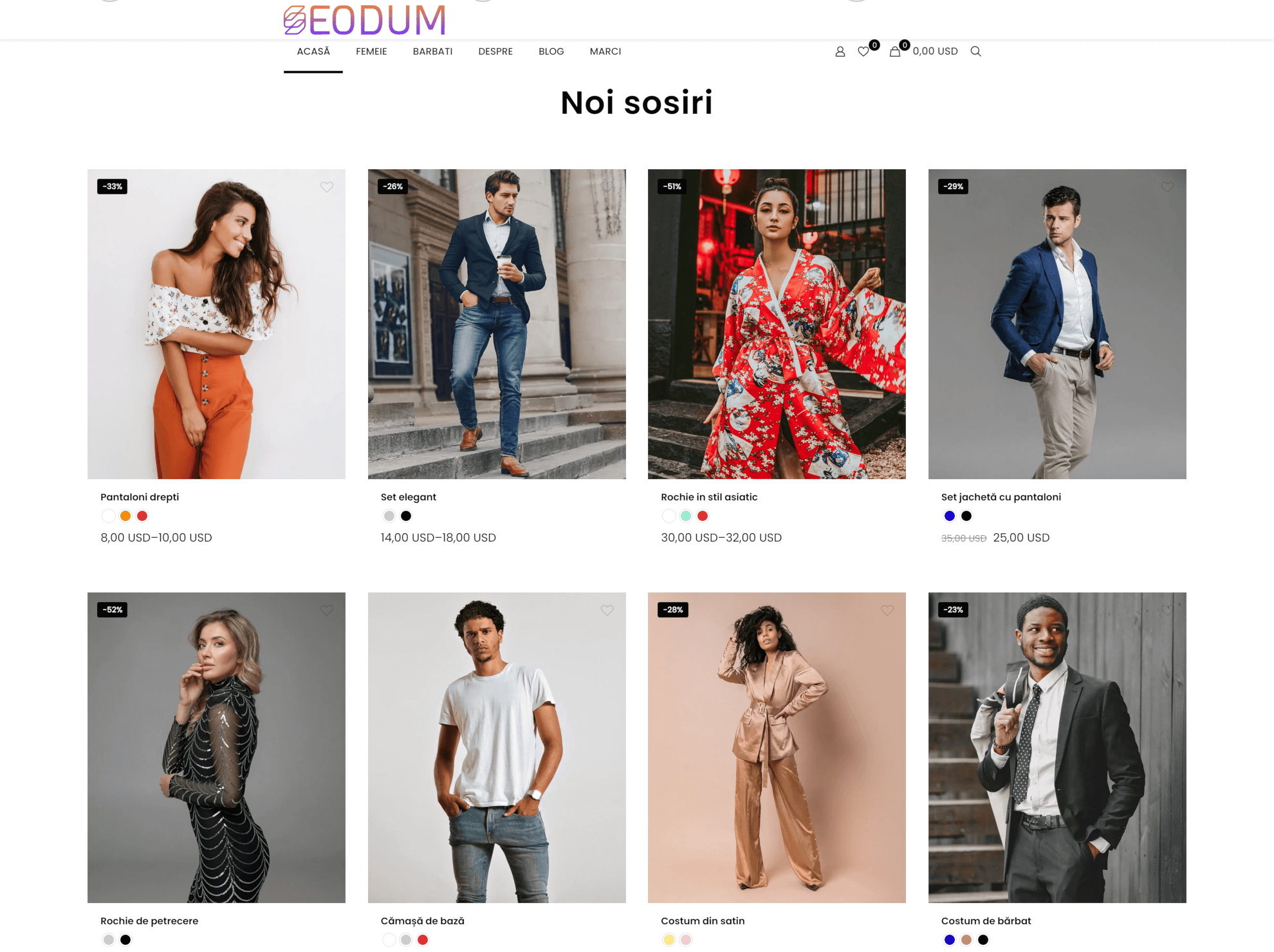1274x952 pixels.
Task: Go to the BLOG page
Action: (551, 51)
